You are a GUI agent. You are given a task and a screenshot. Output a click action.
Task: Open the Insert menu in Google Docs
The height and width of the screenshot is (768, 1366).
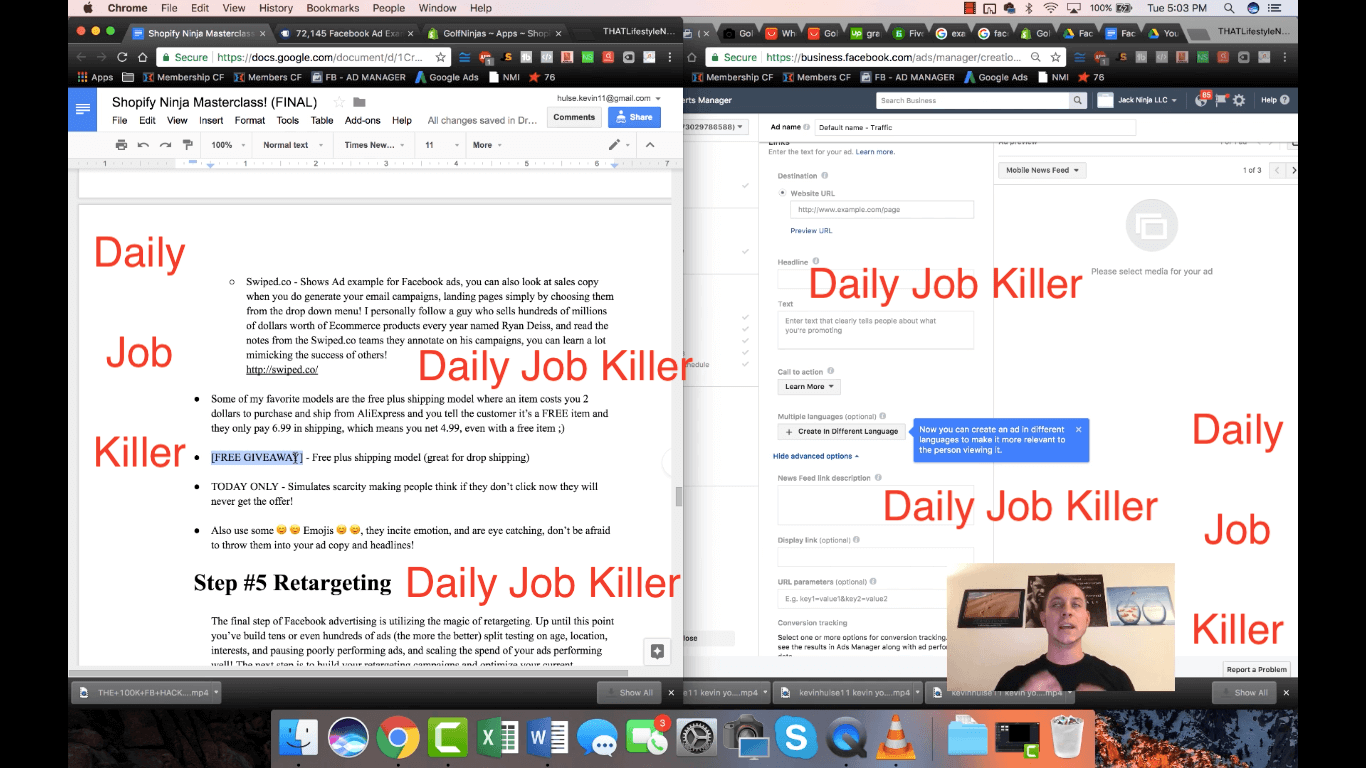click(211, 120)
